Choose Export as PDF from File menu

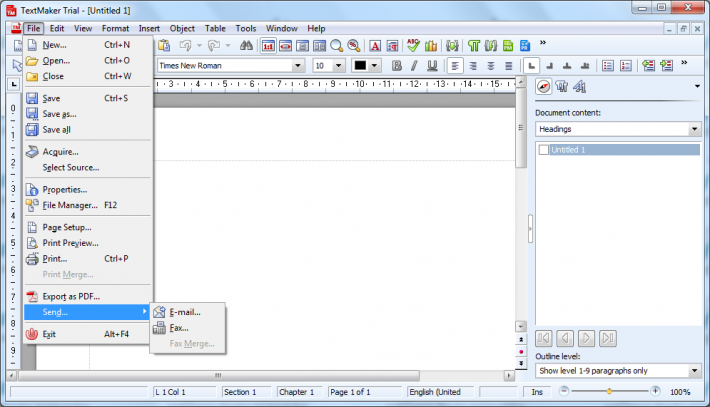point(88,297)
